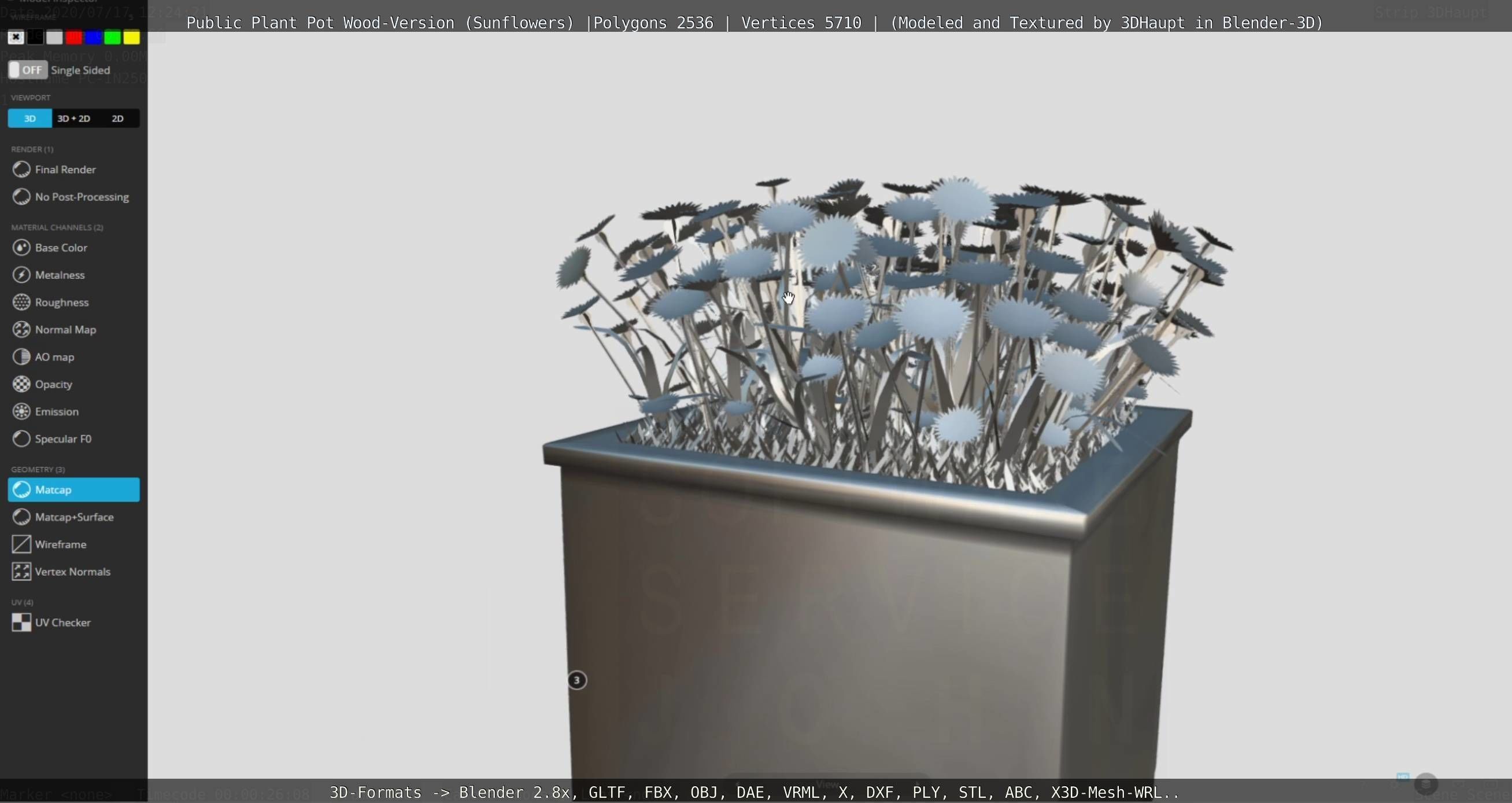This screenshot has width=1512, height=803.
Task: Show the Roughness channel icon
Action: pyautogui.click(x=22, y=302)
